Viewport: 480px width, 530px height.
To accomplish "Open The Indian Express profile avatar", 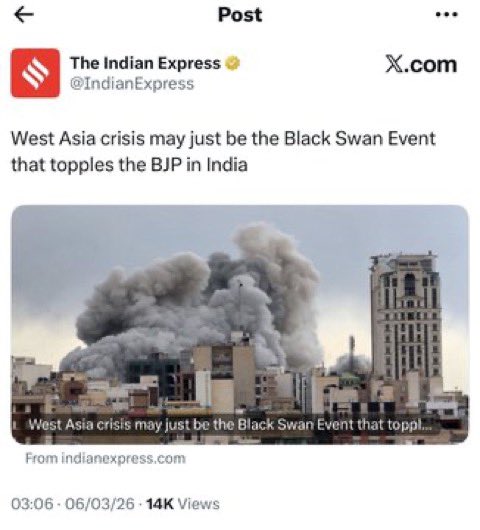I will 35,73.
